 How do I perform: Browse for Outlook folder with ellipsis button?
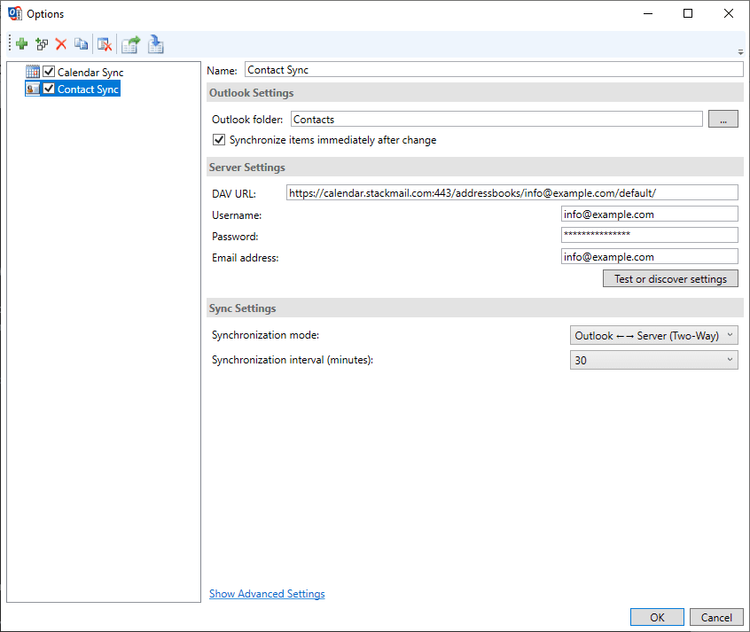pos(723,119)
